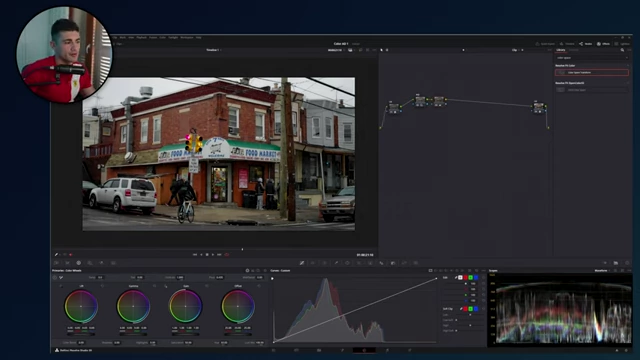The image size is (640, 360).
Task: Open the Fusion page icon
Action: click(342, 350)
